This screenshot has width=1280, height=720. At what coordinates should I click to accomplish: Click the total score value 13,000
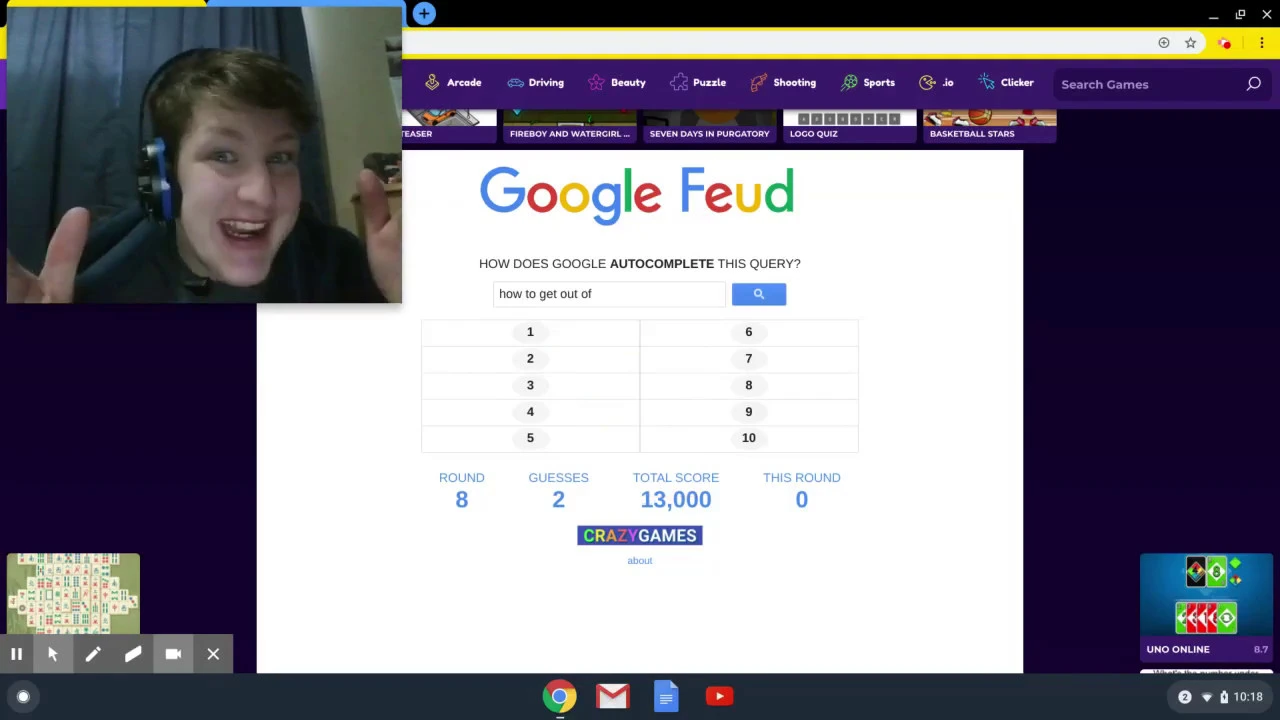coord(676,500)
